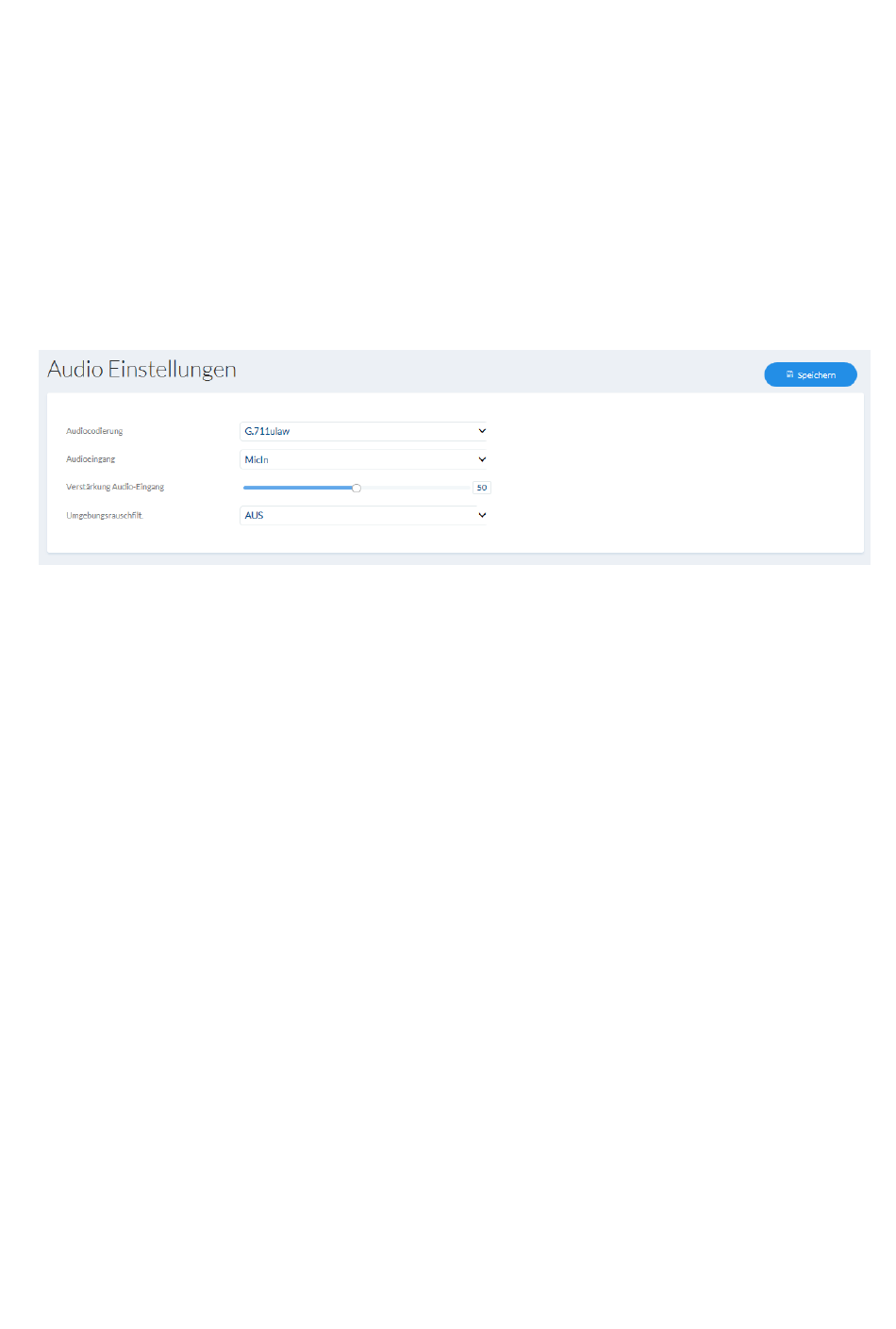Select the G.711ulaw codec value text
The image size is (896, 1329).
pos(267,431)
